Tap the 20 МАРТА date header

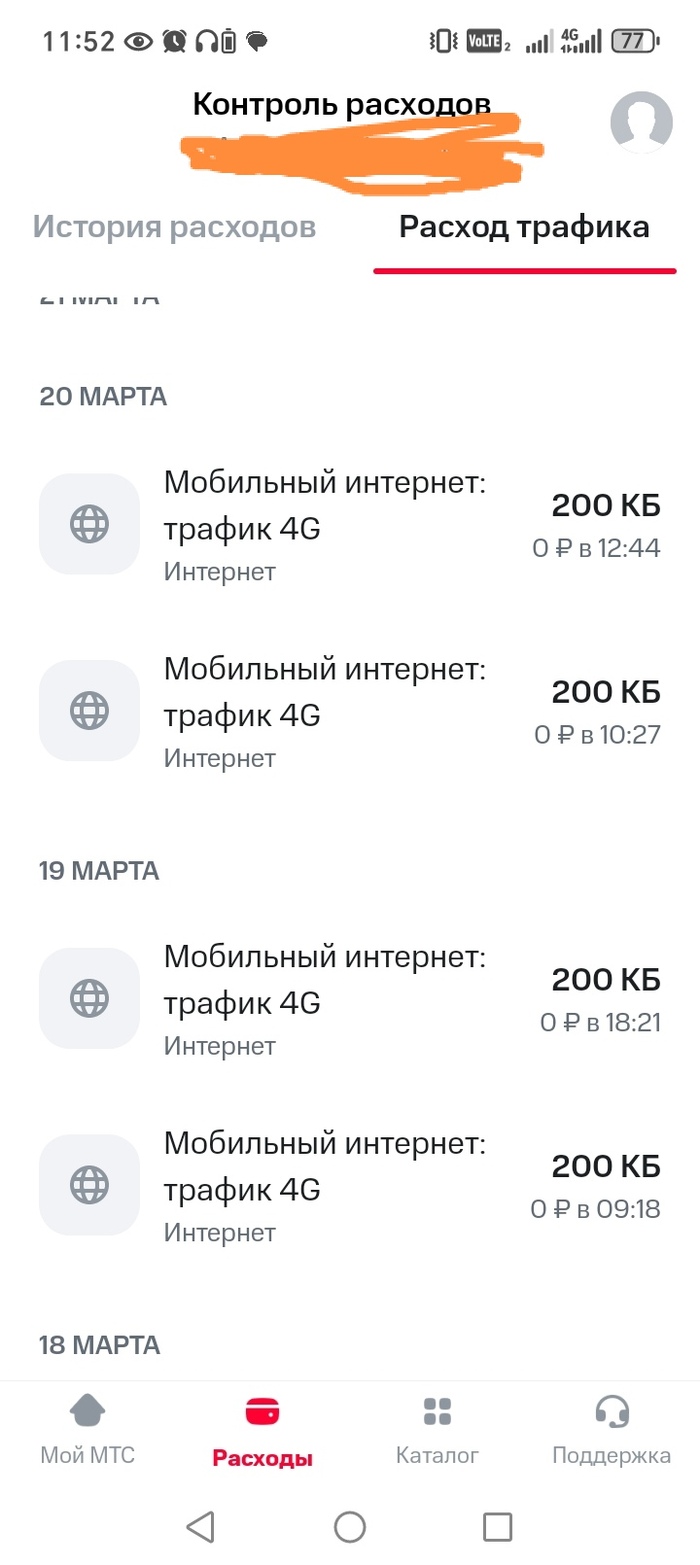[x=103, y=397]
